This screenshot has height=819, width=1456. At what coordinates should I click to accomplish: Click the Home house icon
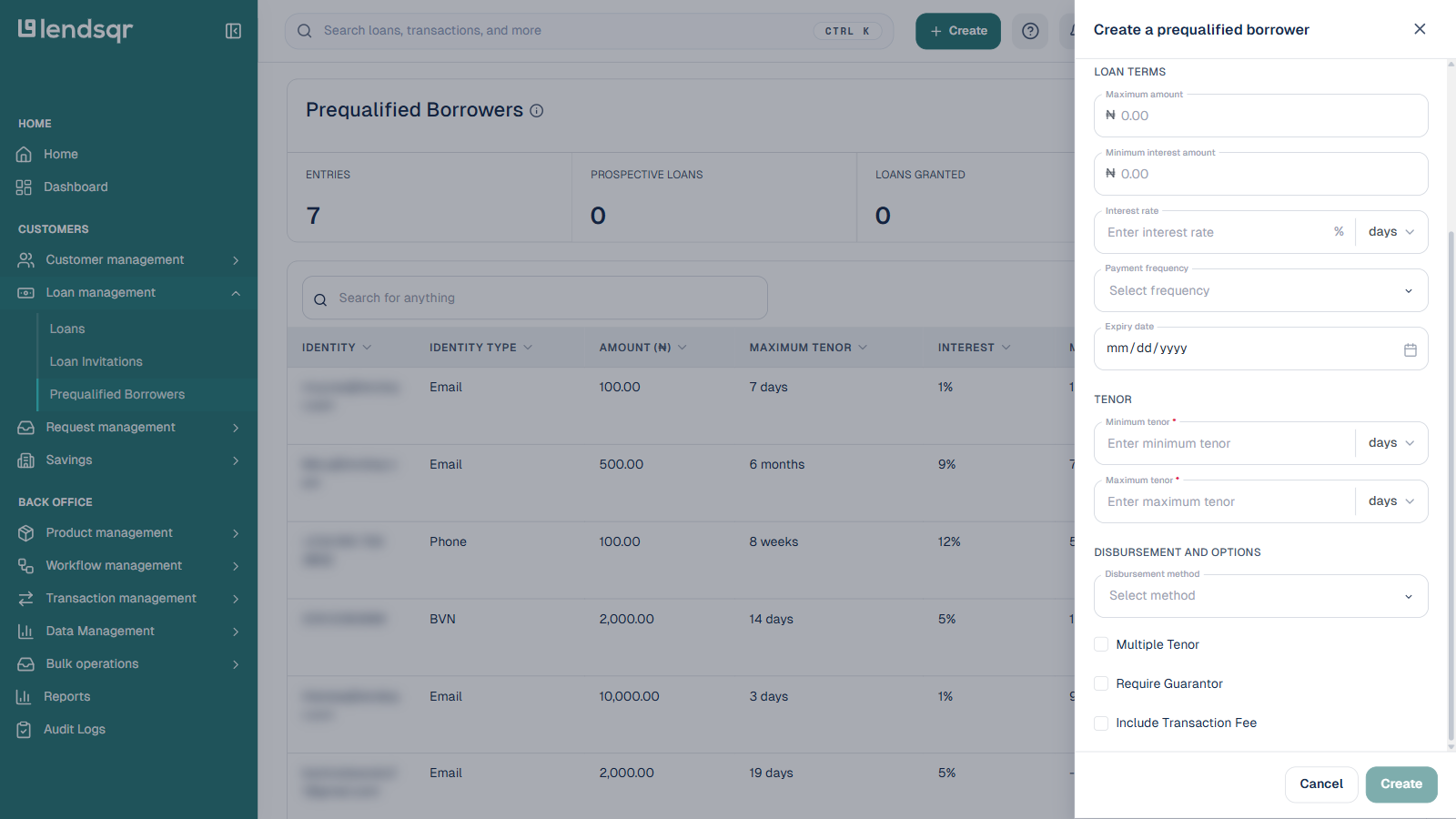click(x=25, y=155)
